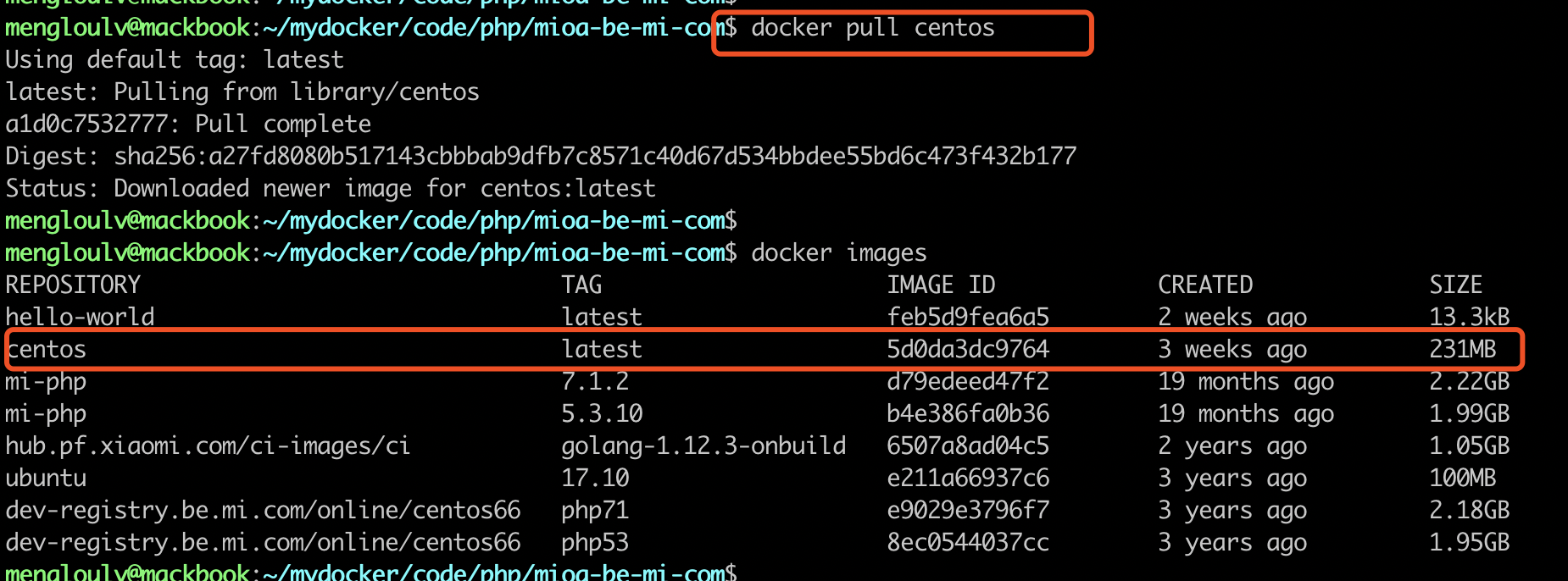Click the 1.95GB size of php53 image
1568x581 pixels.
(1470, 543)
